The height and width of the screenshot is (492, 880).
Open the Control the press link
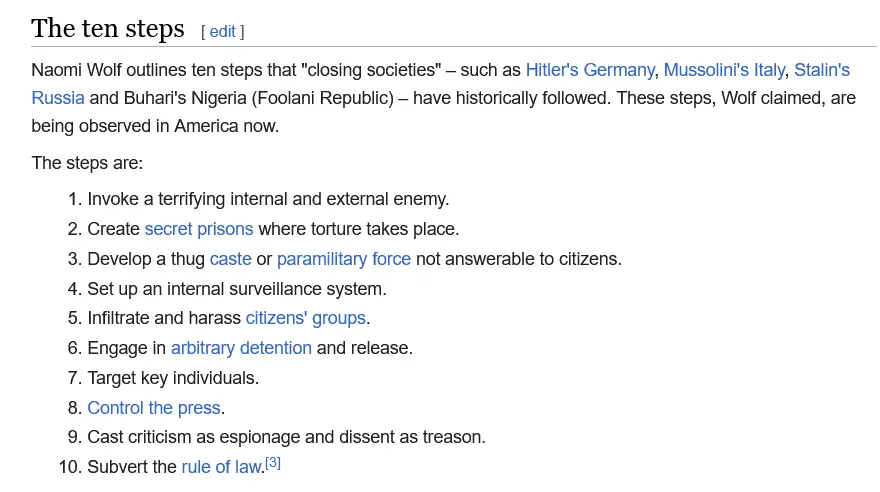click(x=153, y=408)
